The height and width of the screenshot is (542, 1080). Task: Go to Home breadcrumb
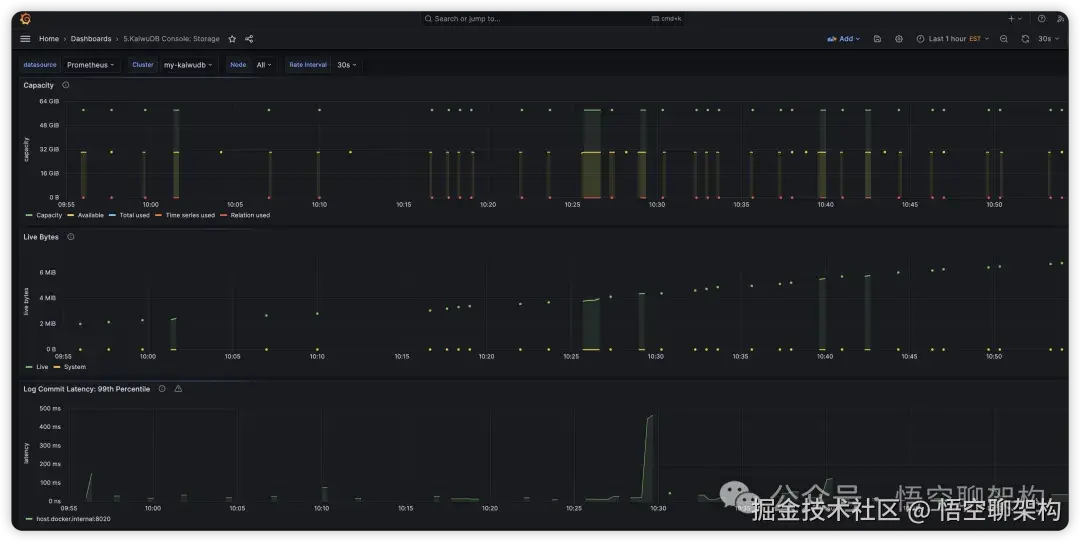48,39
